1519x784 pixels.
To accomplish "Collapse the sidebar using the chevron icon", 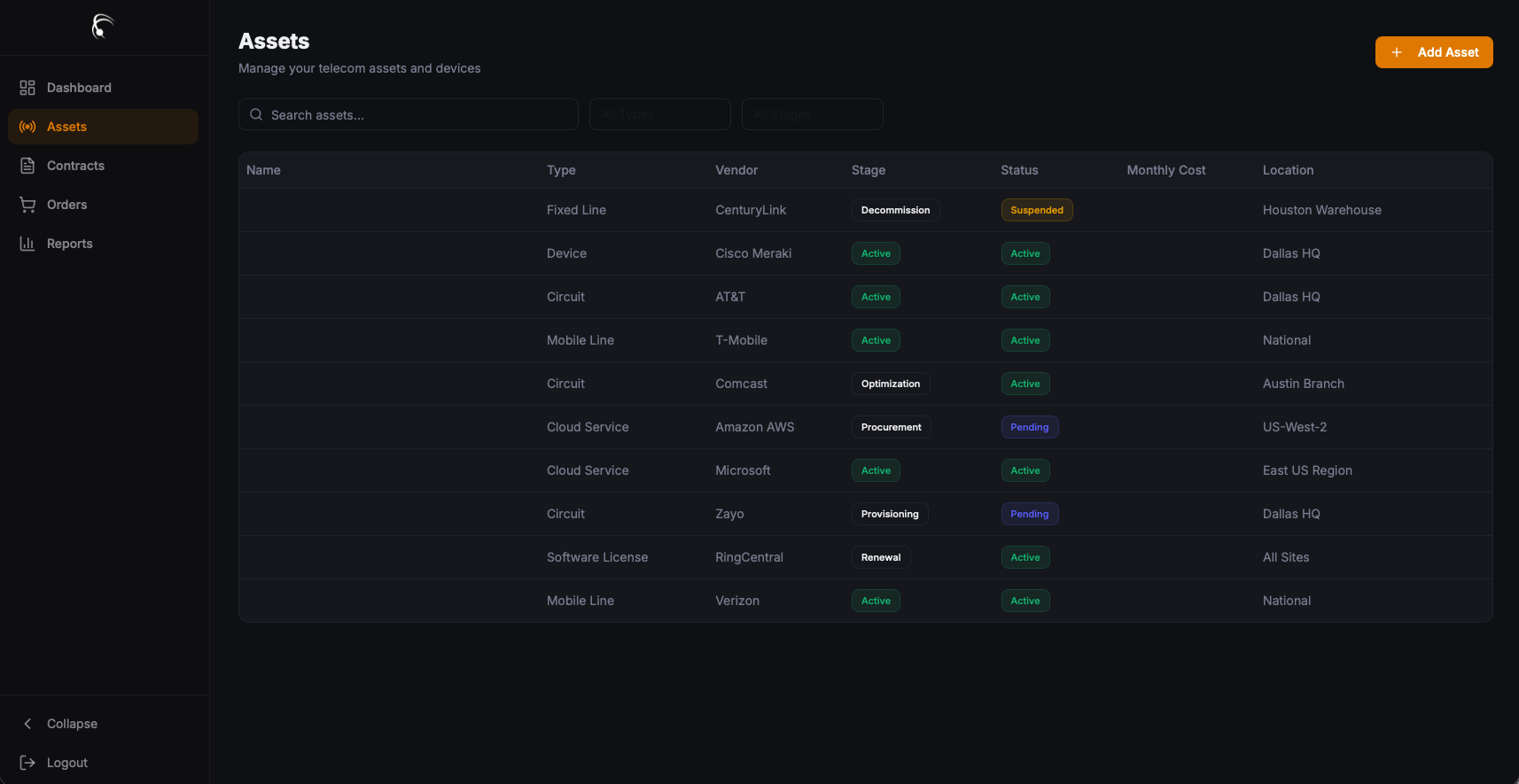I will click(27, 724).
